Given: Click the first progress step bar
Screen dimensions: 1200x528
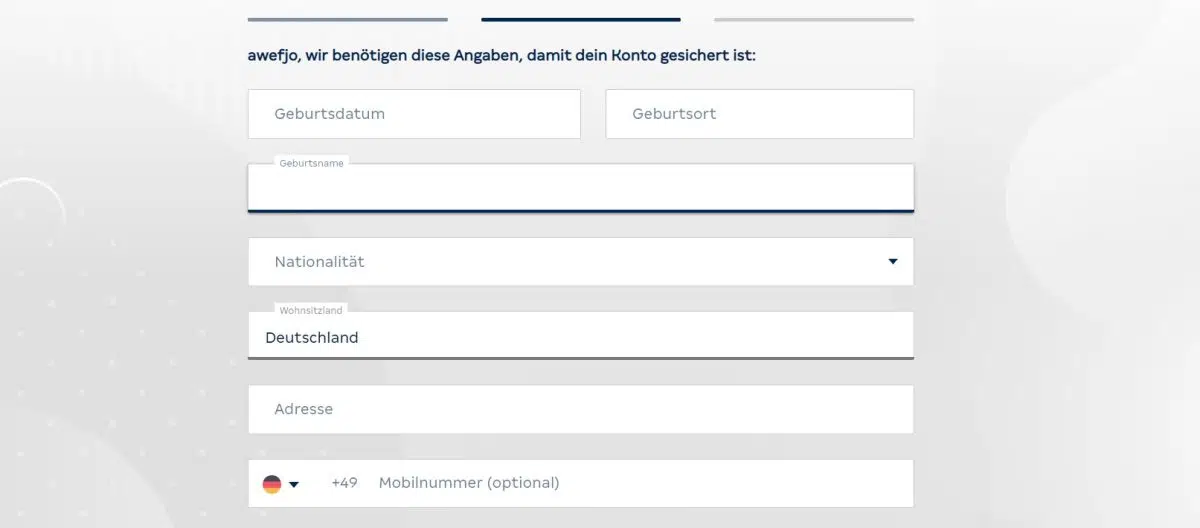Looking at the screenshot, I should tap(348, 19).
